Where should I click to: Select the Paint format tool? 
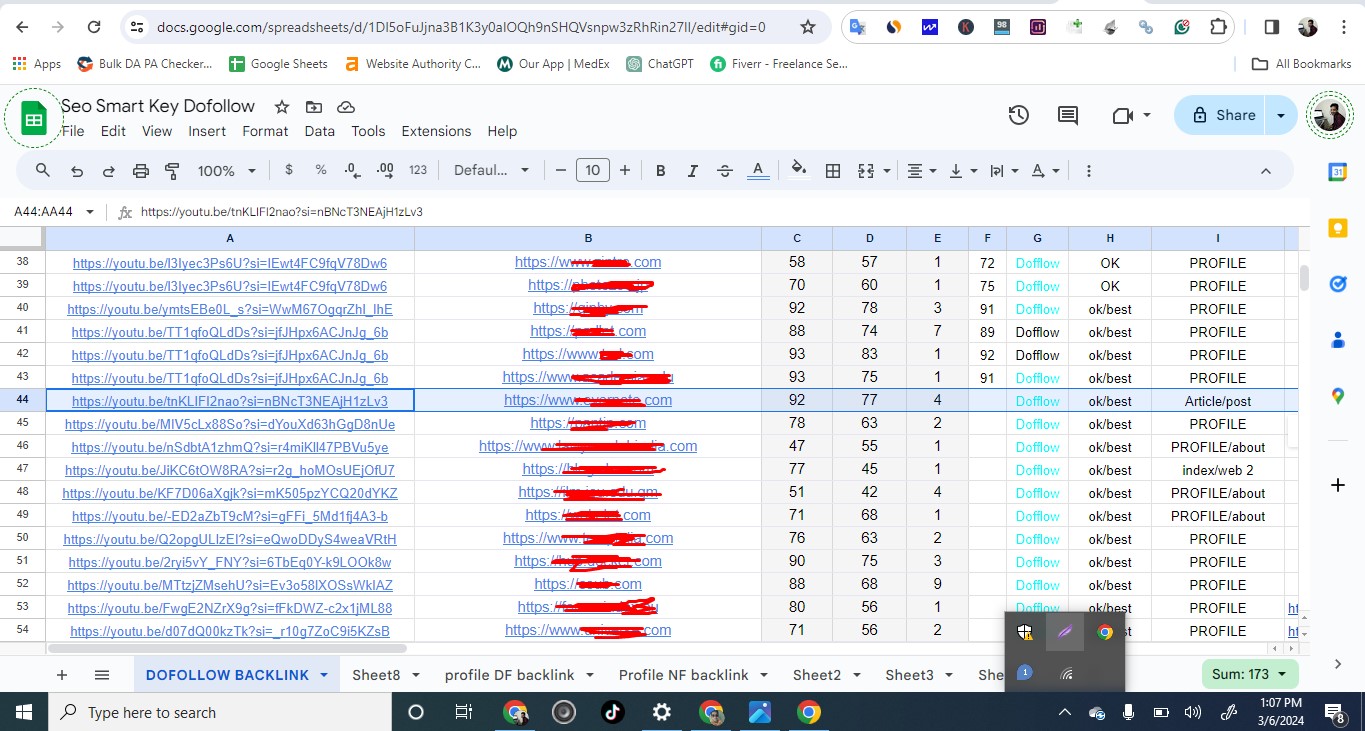(171, 170)
